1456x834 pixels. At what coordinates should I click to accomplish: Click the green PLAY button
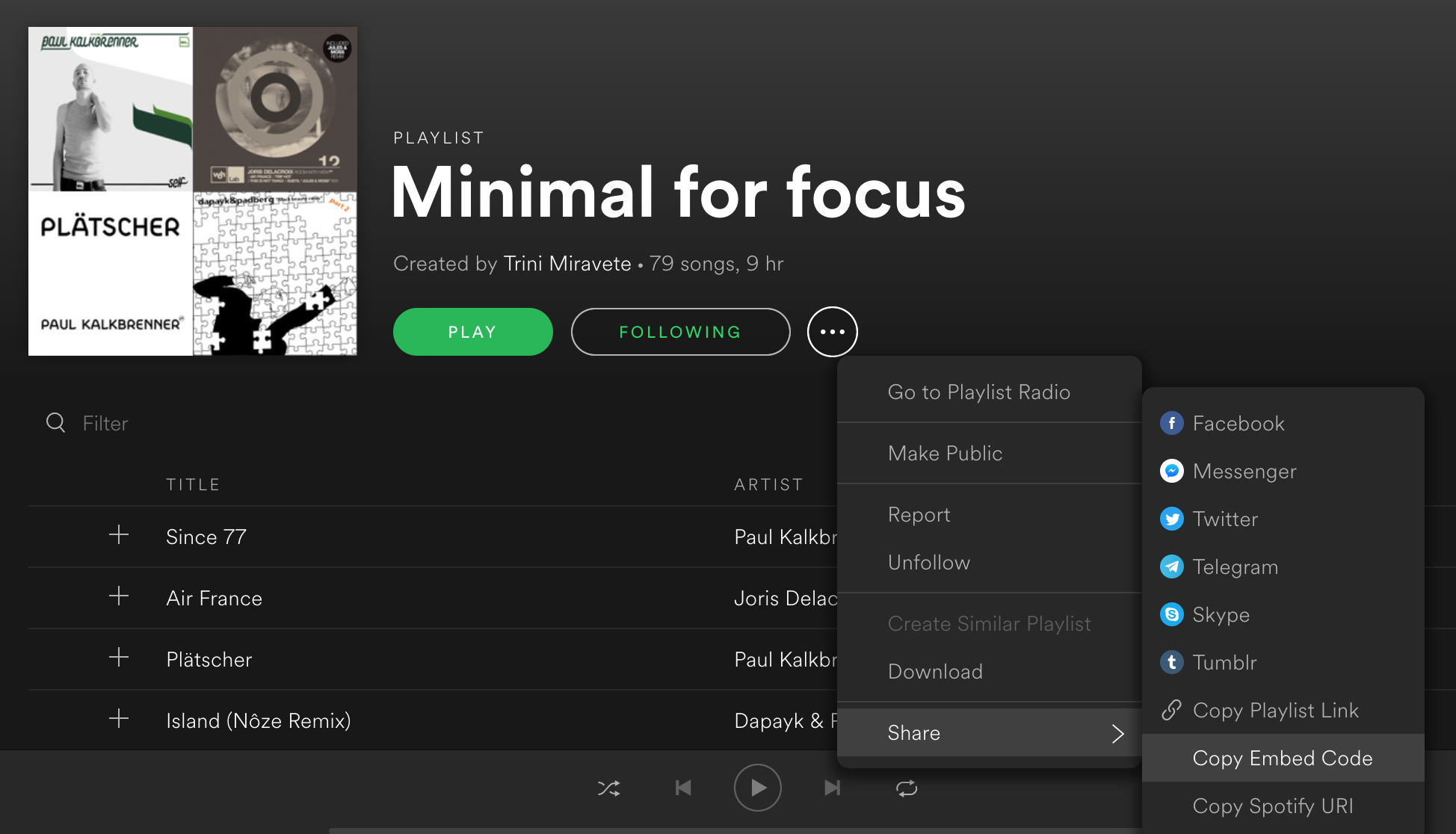(x=472, y=332)
